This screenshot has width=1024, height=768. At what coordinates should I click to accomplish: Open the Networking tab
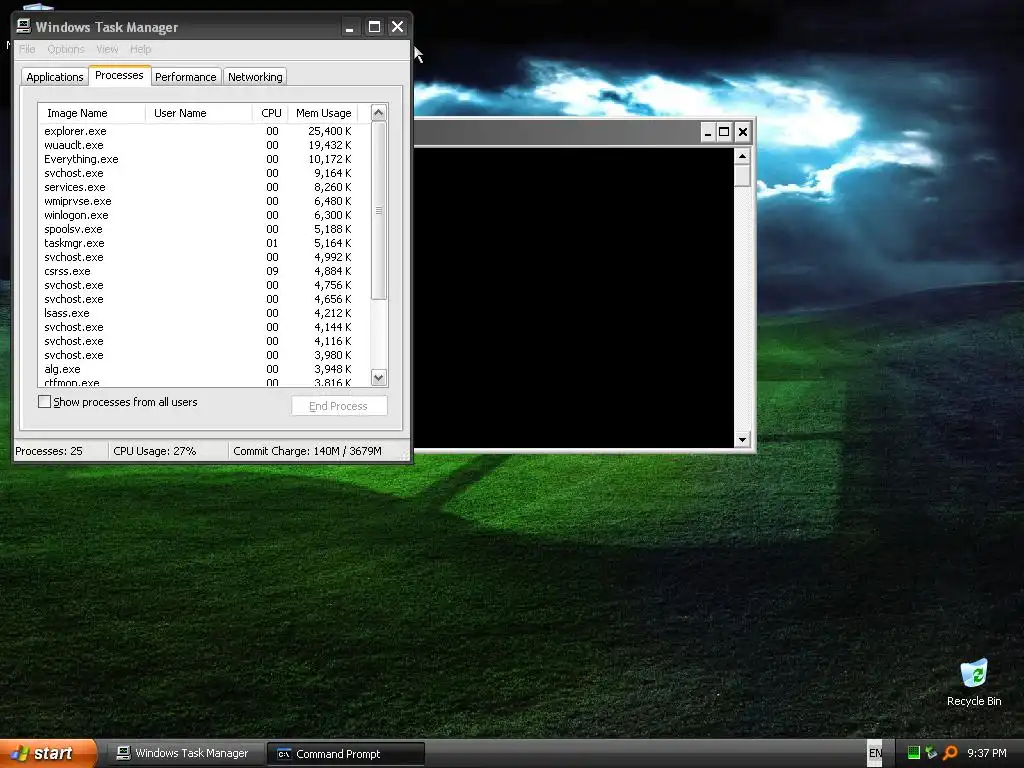(x=255, y=76)
